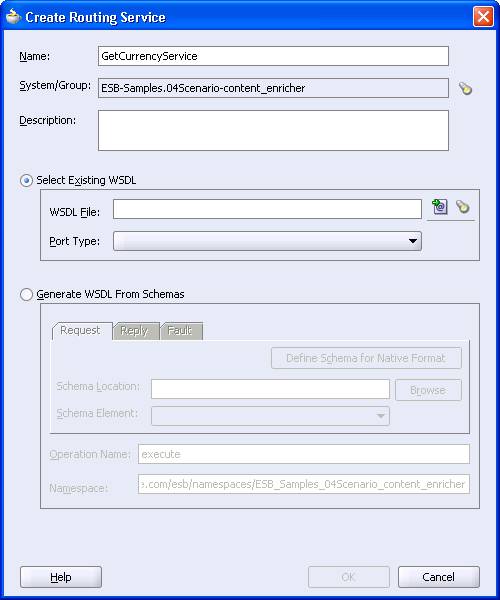
Task: Click the find existing WSDL icon
Action: (440, 207)
